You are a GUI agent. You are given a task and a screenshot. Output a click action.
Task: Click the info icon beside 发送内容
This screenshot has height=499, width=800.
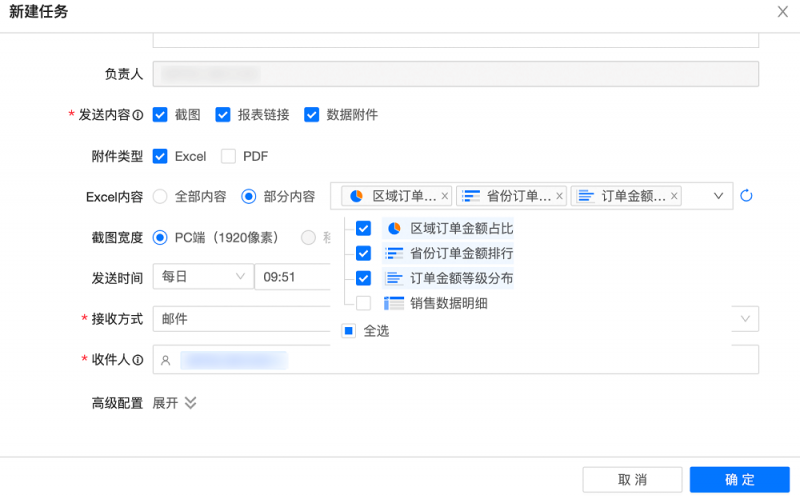tap(138, 115)
